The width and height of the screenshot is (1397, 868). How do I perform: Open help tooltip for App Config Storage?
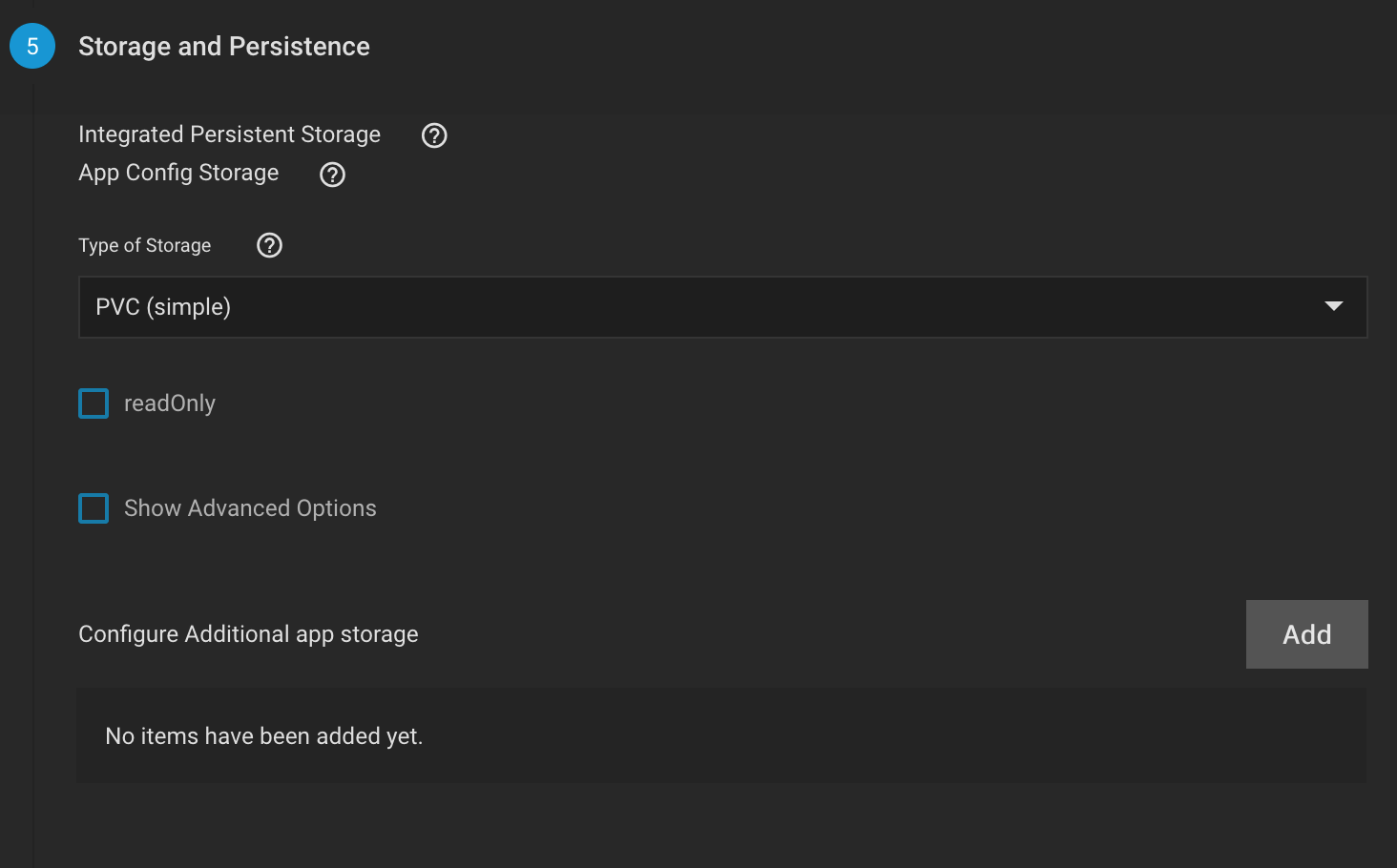(x=332, y=175)
